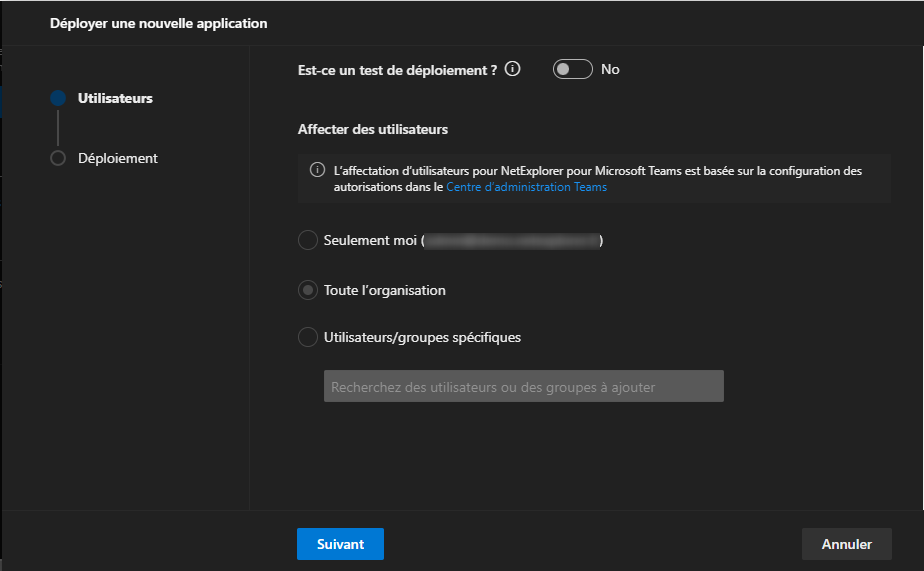The height and width of the screenshot is (571, 924).
Task: Click the empty Déploiement step circle
Action: click(58, 158)
